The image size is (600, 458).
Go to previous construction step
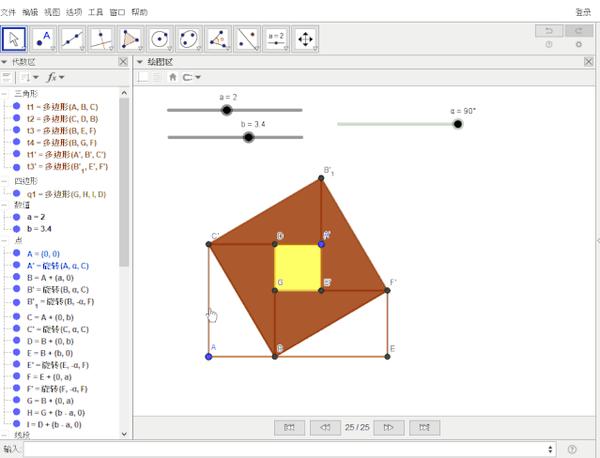[x=325, y=427]
